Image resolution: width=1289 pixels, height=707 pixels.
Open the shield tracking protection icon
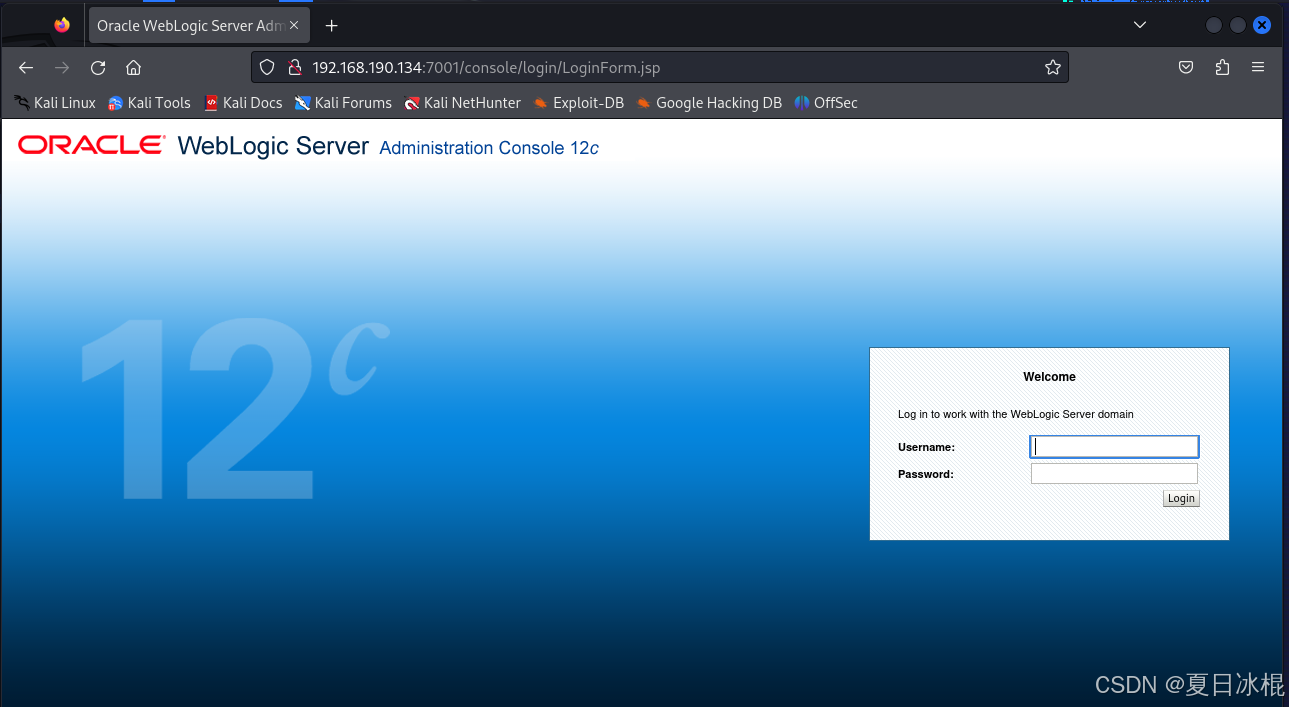[x=267, y=68]
